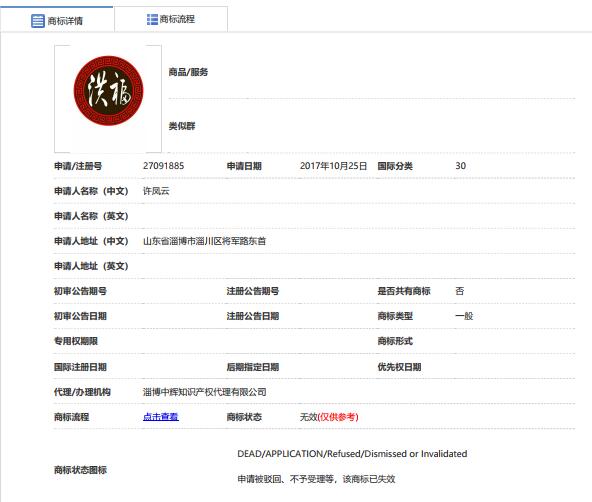Click the international class value 30
This screenshot has height=502, width=592.
pyautogui.click(x=461, y=166)
